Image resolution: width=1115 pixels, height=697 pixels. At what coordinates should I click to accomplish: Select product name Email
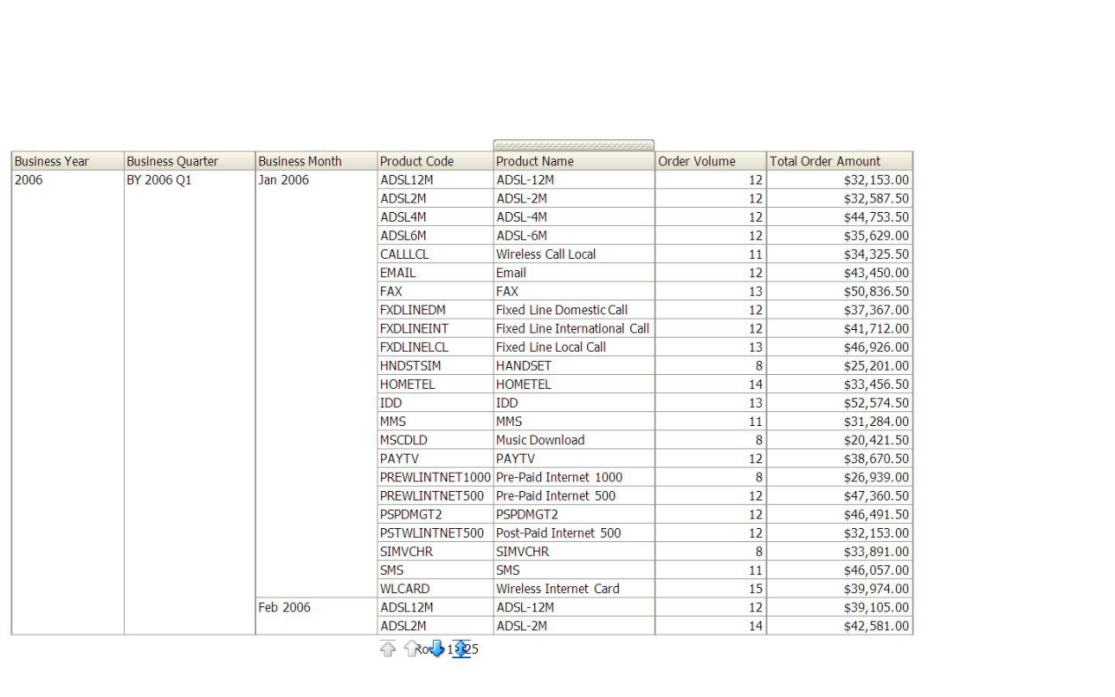[511, 272]
